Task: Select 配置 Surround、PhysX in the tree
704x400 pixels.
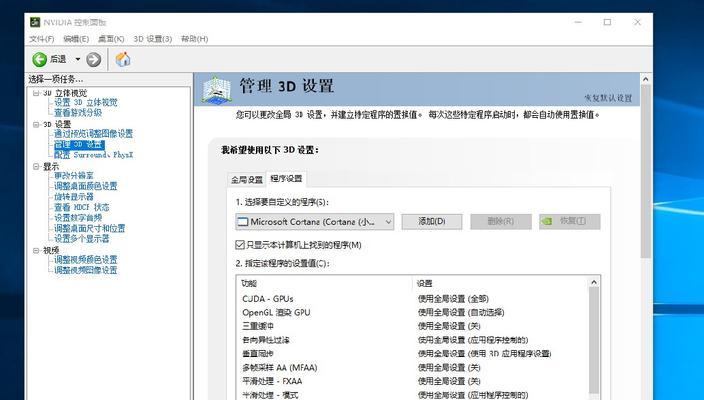Action: click(x=93, y=155)
